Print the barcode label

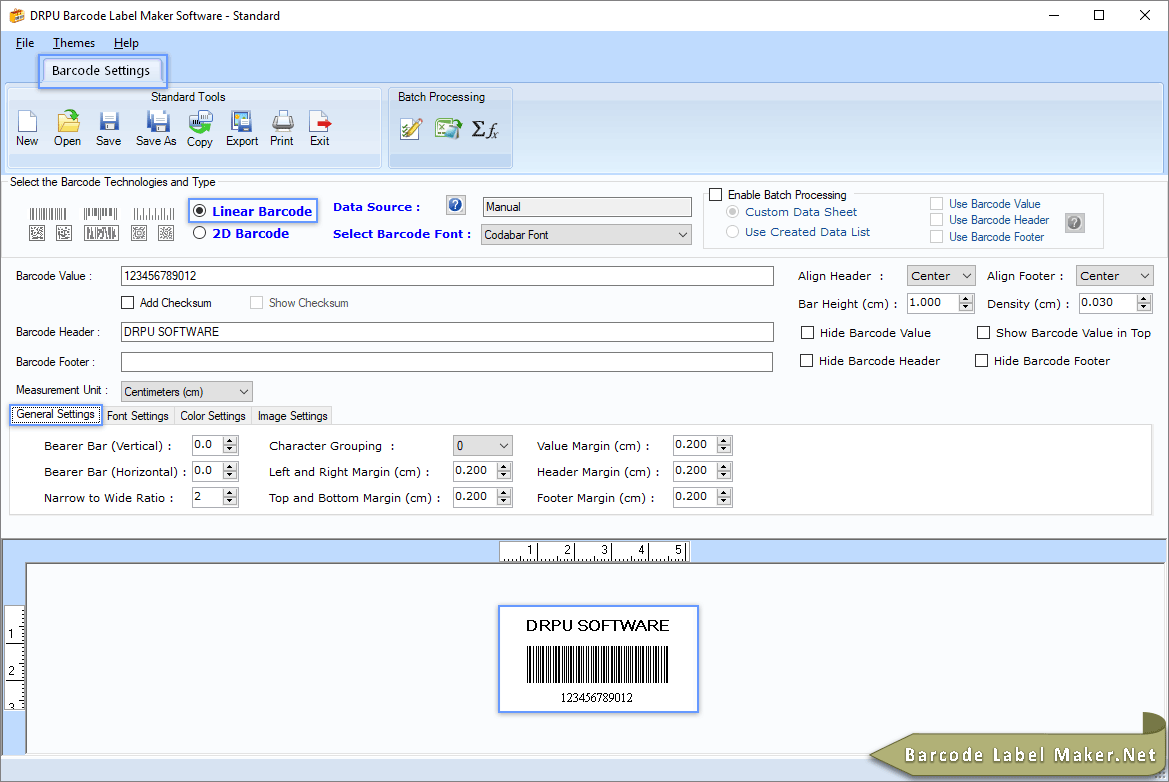(x=282, y=128)
